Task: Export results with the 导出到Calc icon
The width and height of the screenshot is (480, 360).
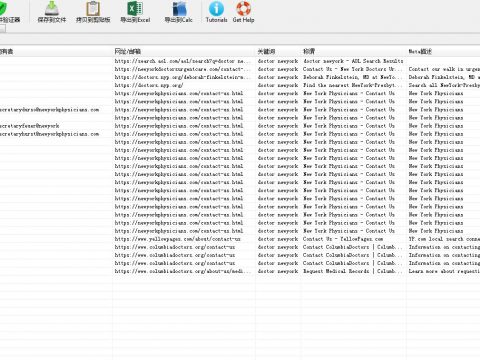Action: (179, 12)
